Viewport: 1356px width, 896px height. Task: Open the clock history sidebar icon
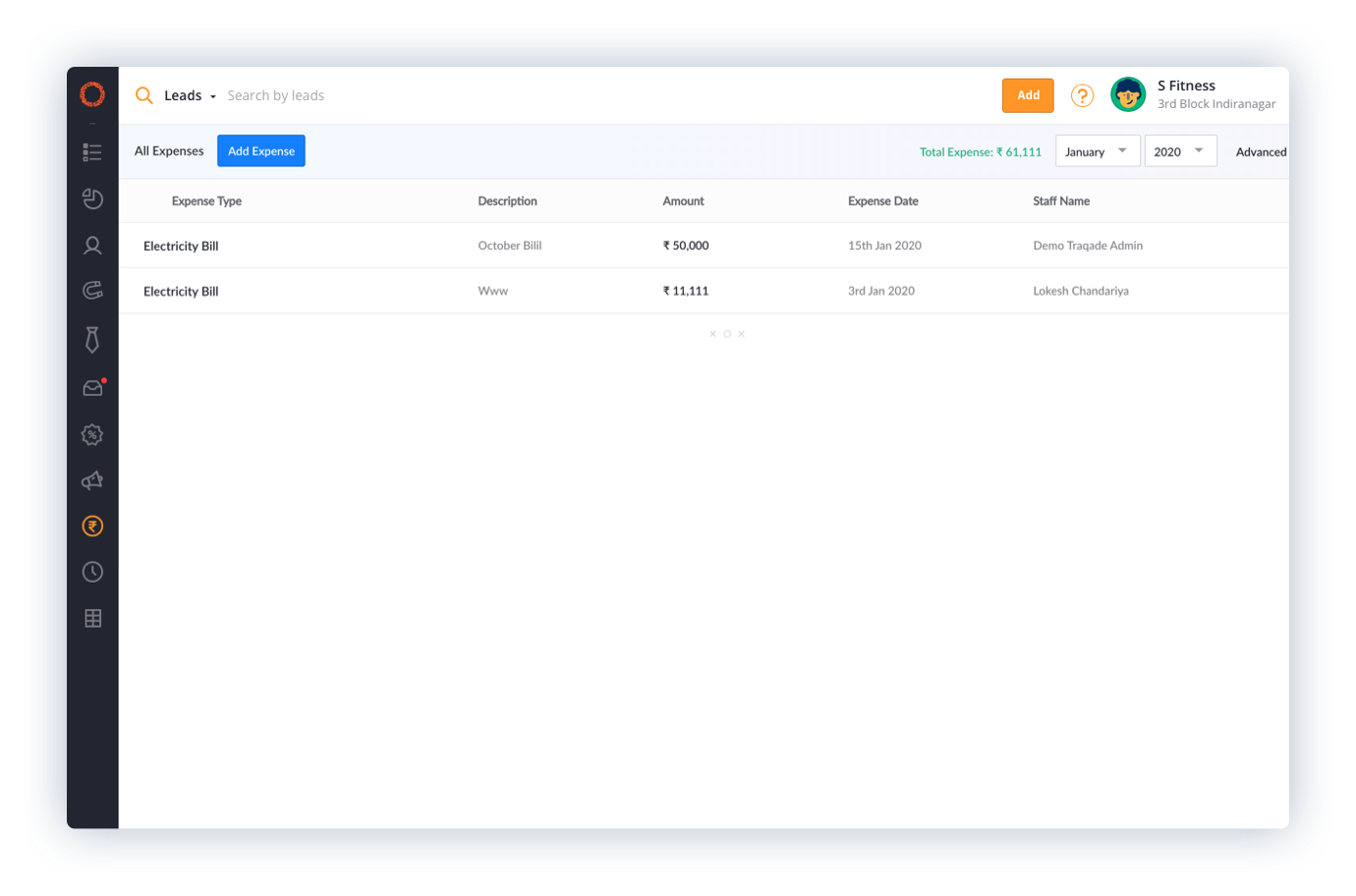(92, 572)
